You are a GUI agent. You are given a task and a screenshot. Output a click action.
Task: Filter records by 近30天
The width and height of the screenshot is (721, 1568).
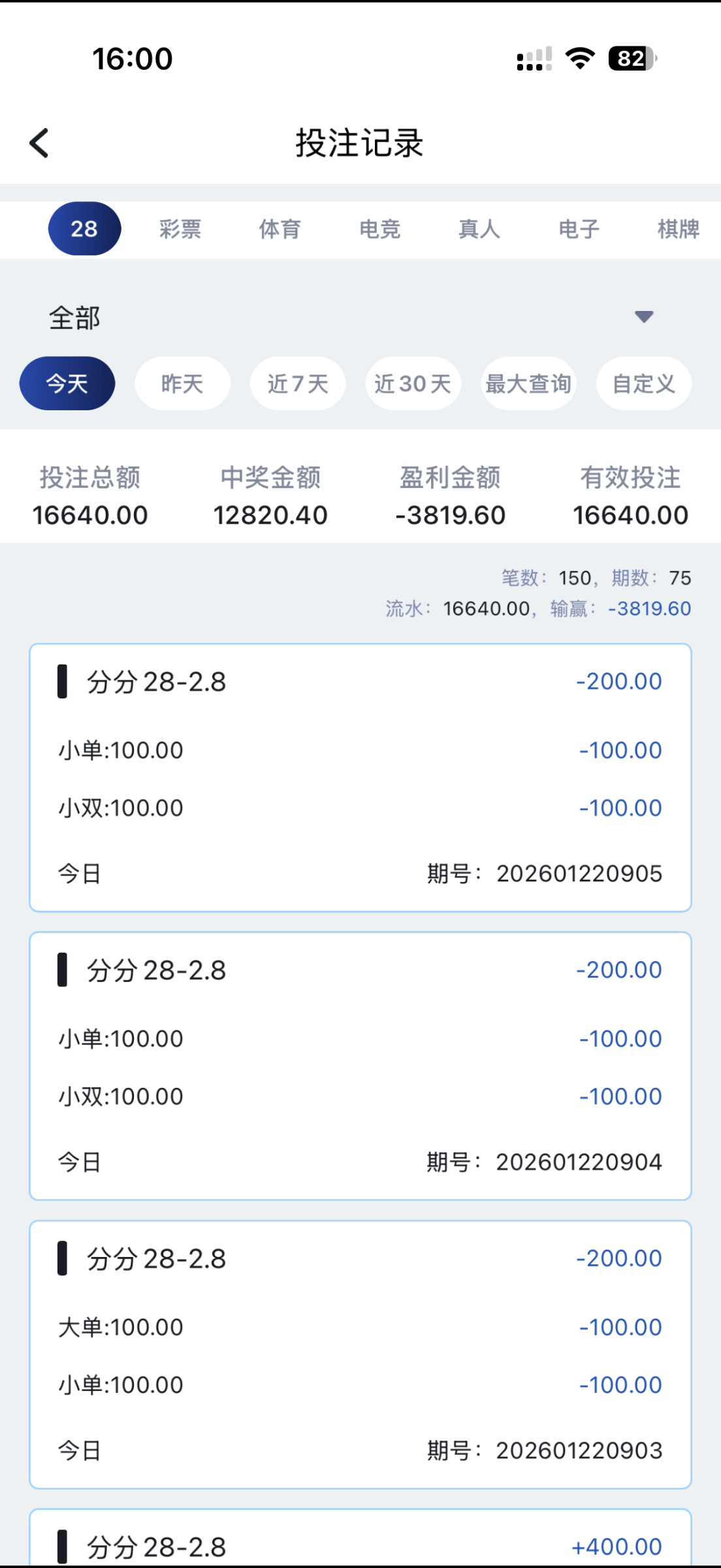click(413, 384)
